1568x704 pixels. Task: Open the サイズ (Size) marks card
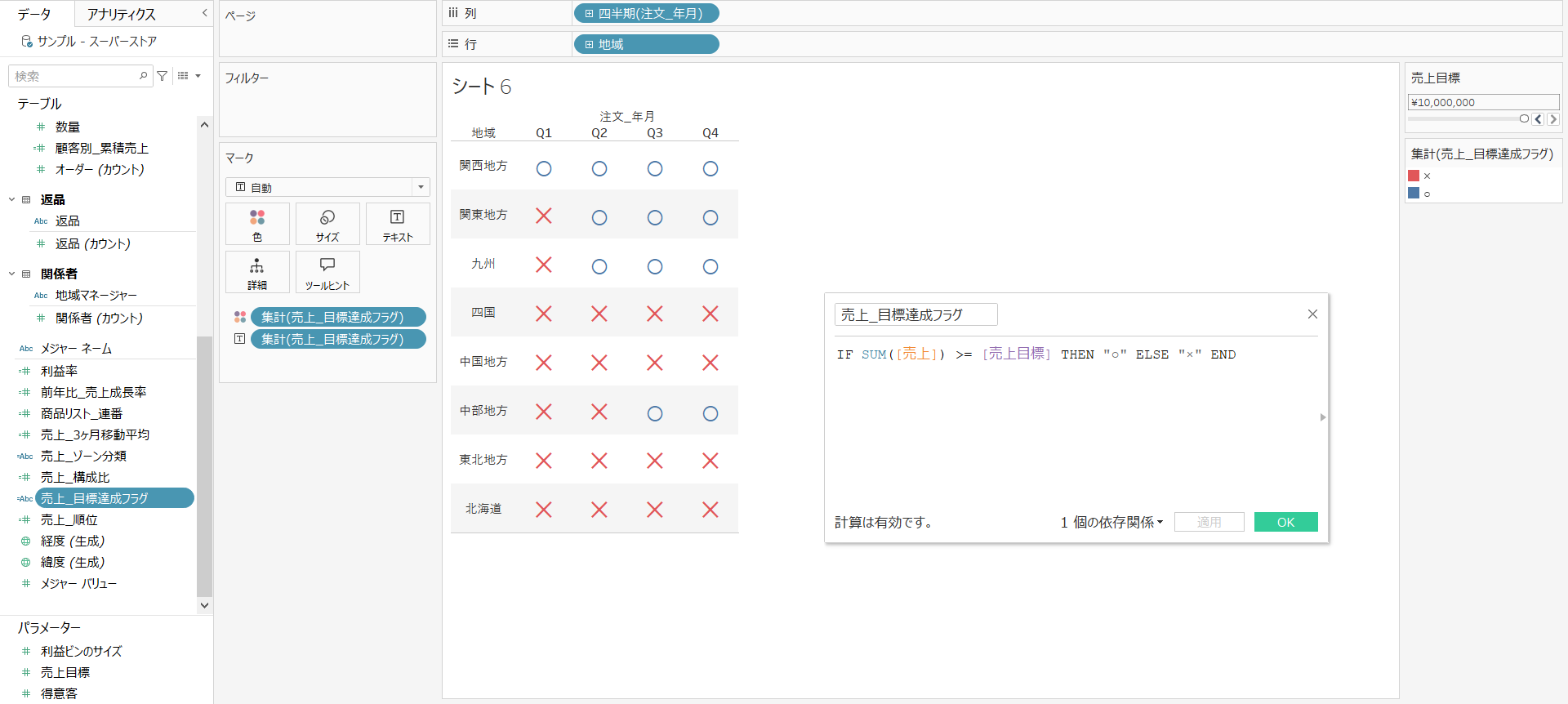tap(327, 224)
